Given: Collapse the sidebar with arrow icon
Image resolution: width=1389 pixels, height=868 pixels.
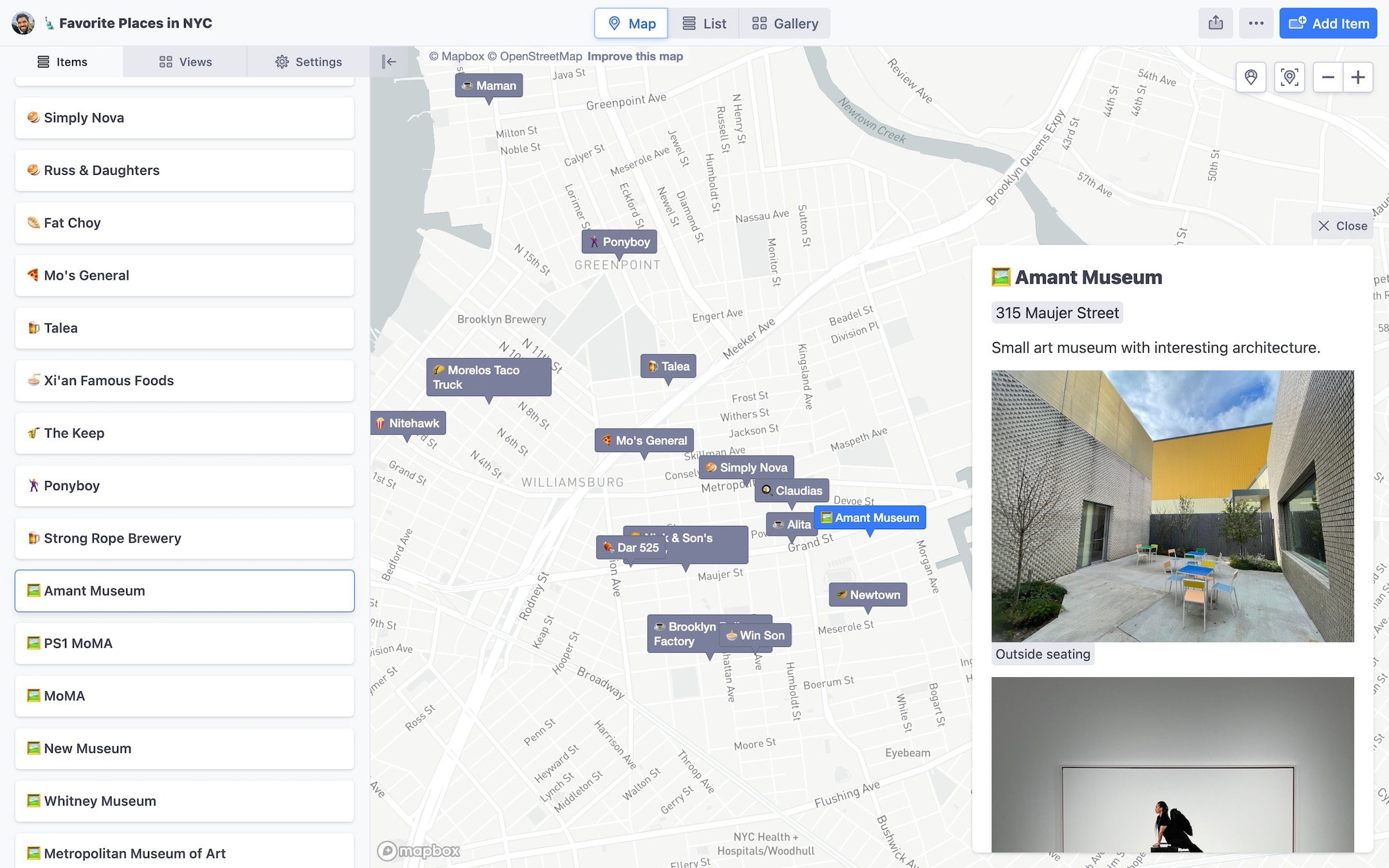Looking at the screenshot, I should 389,62.
